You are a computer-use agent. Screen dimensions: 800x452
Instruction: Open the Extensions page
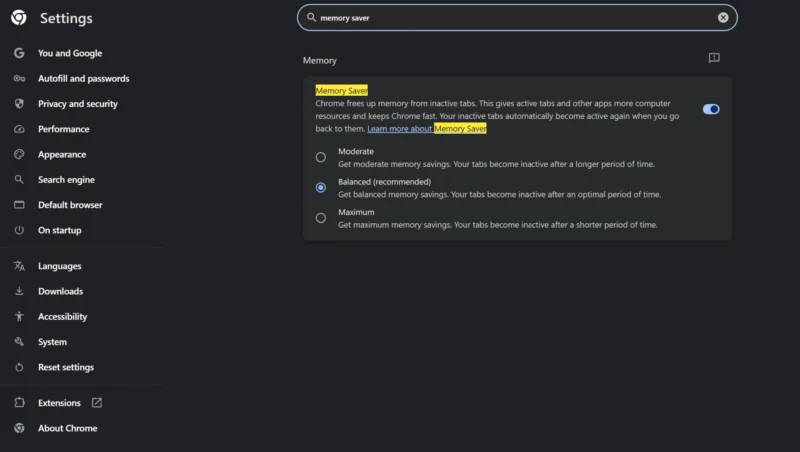(x=59, y=403)
